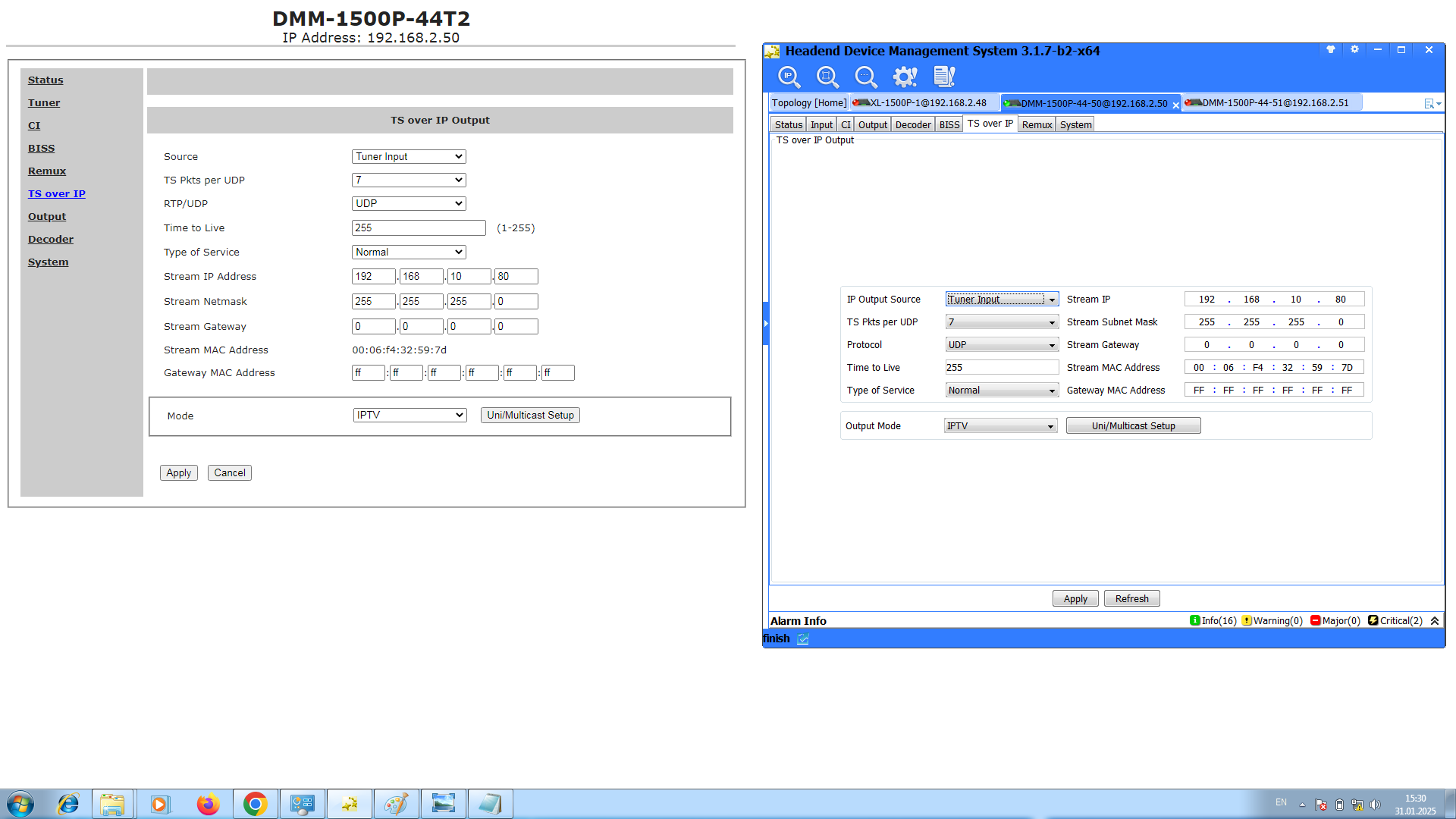This screenshot has height=819, width=1456.
Task: Click the frame-scan magnifier toolbar icon
Action: pos(827,77)
